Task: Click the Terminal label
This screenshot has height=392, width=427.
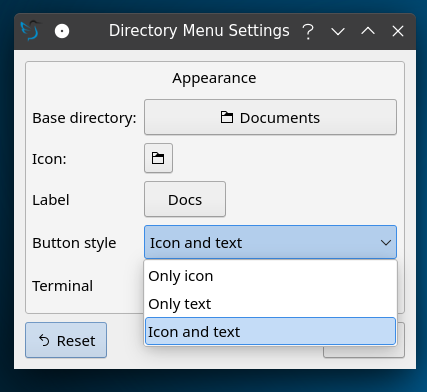Action: pos(62,286)
